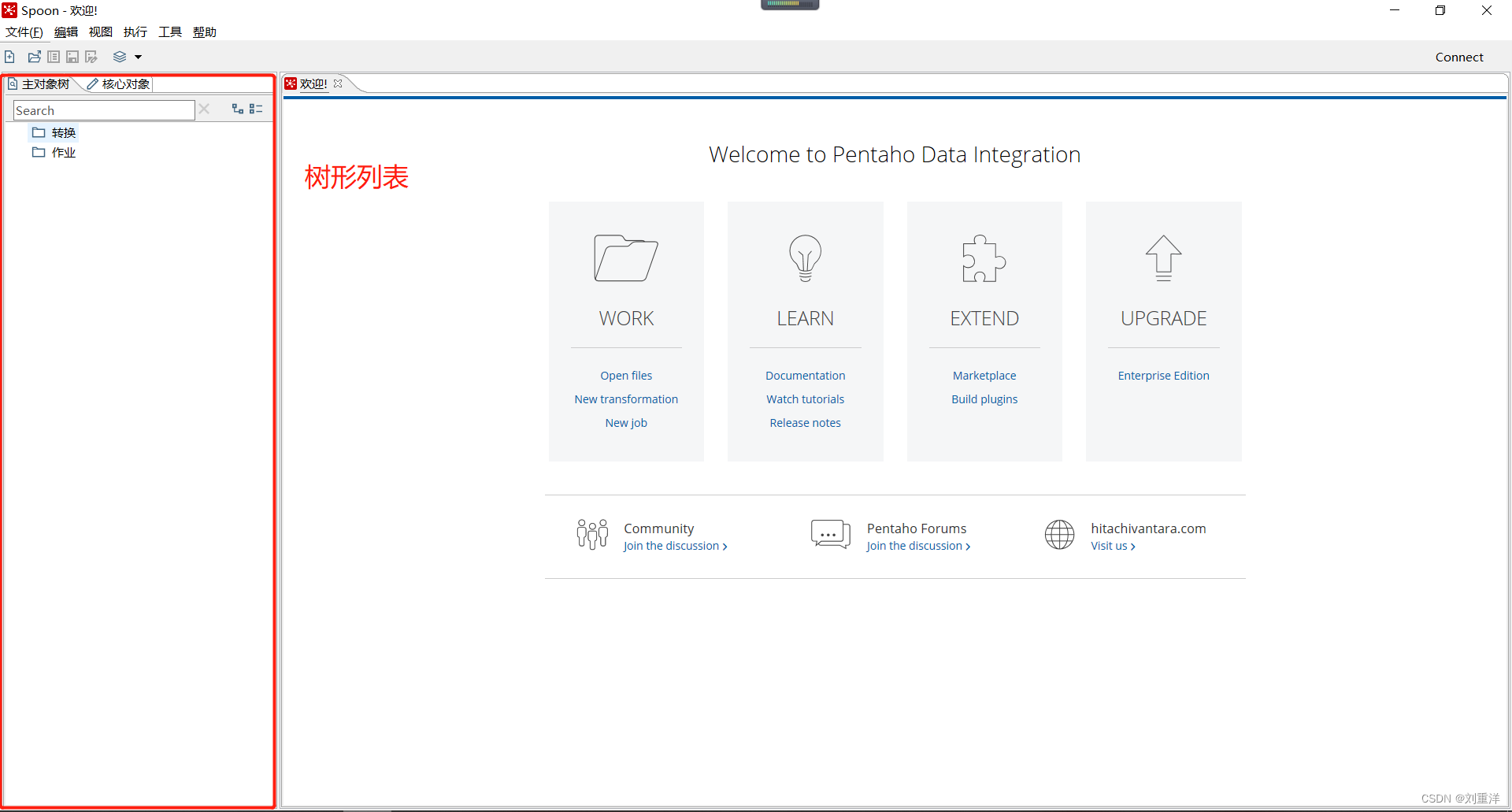
Task: Restore down the Spoon window
Action: [x=1440, y=10]
